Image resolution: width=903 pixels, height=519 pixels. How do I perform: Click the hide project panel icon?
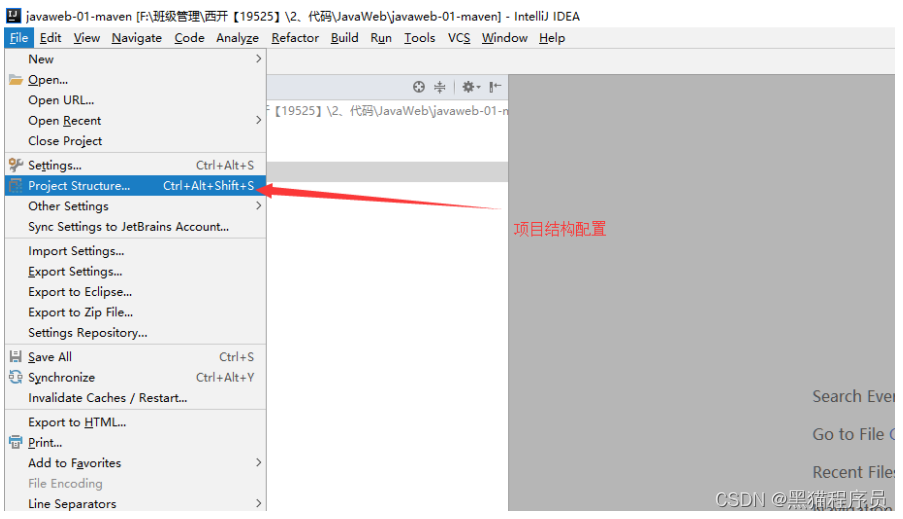pos(495,87)
